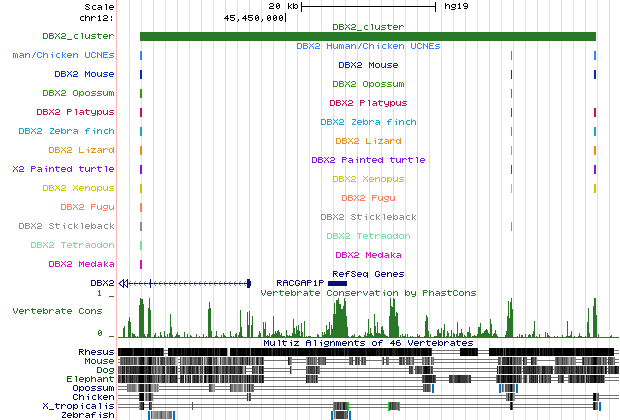Open the RefSeq Genes track title
Image resolution: width=620 pixels, height=420 pixels.
pos(368,273)
